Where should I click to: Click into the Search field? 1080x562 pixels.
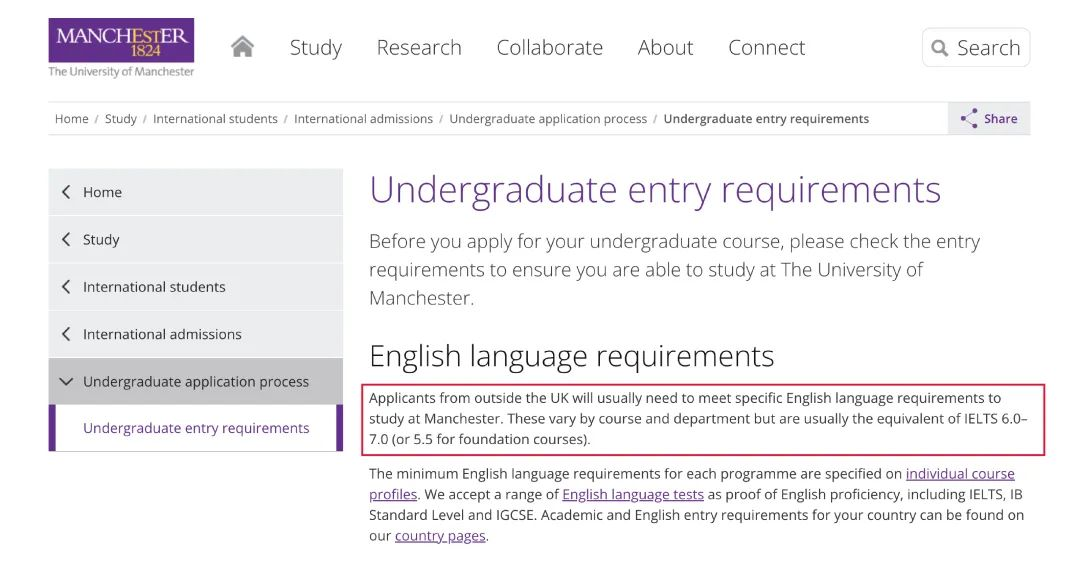pyautogui.click(x=976, y=48)
